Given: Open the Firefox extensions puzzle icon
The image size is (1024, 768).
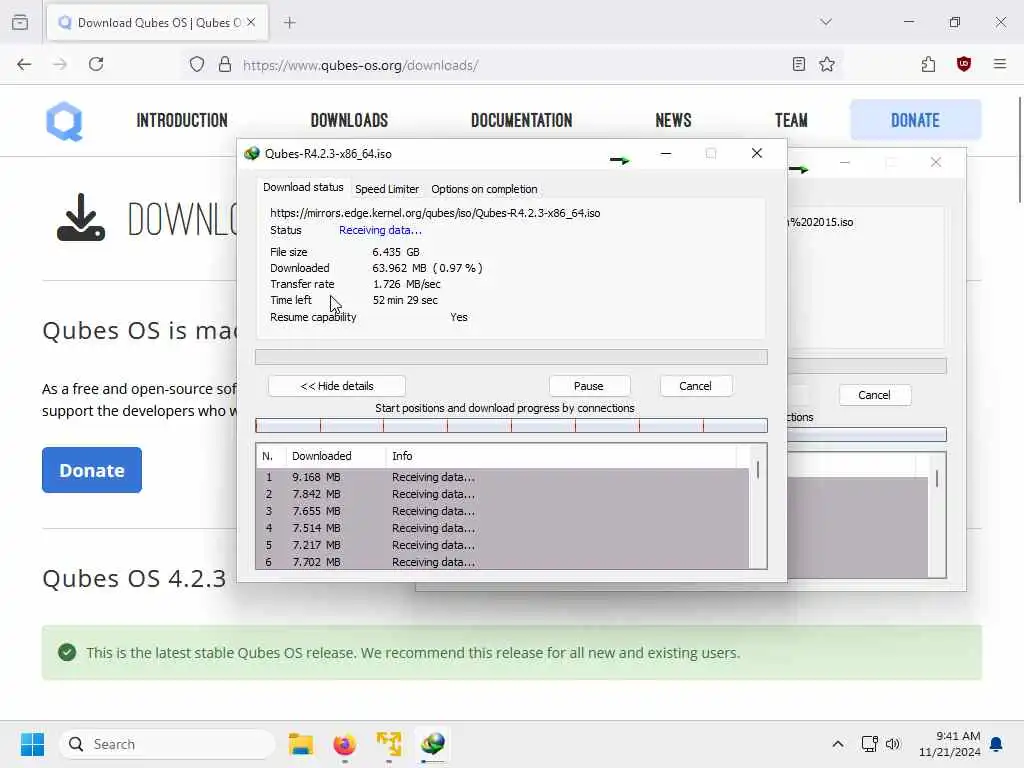Looking at the screenshot, I should coord(928,64).
